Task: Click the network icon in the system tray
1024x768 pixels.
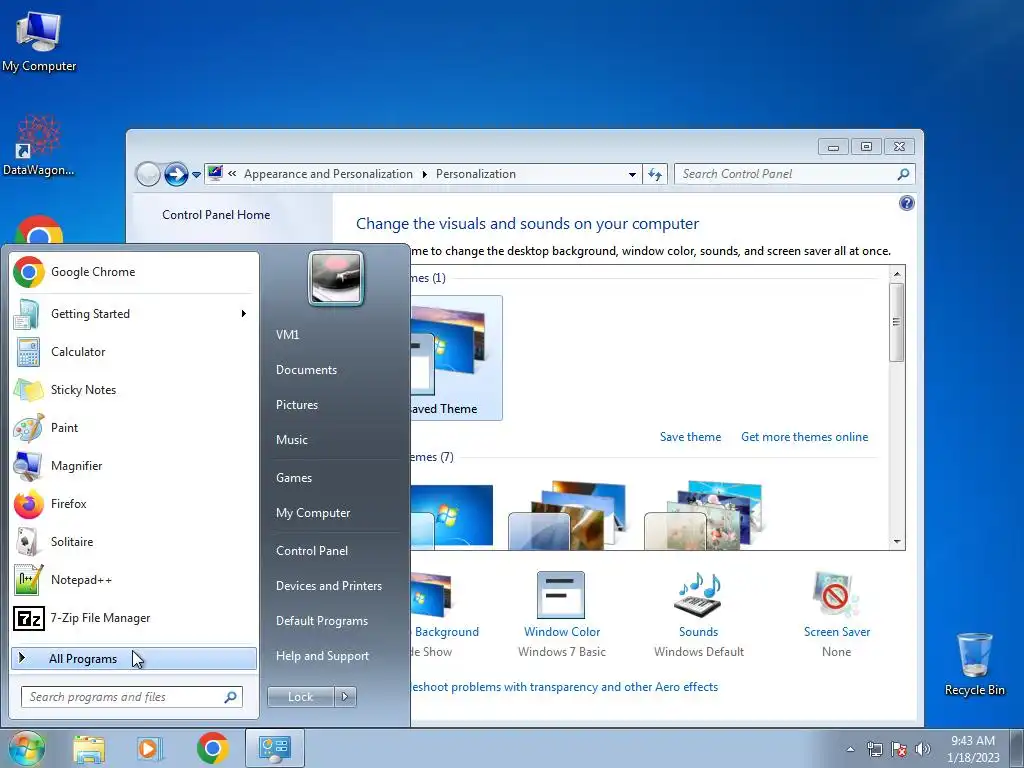Action: click(x=874, y=749)
